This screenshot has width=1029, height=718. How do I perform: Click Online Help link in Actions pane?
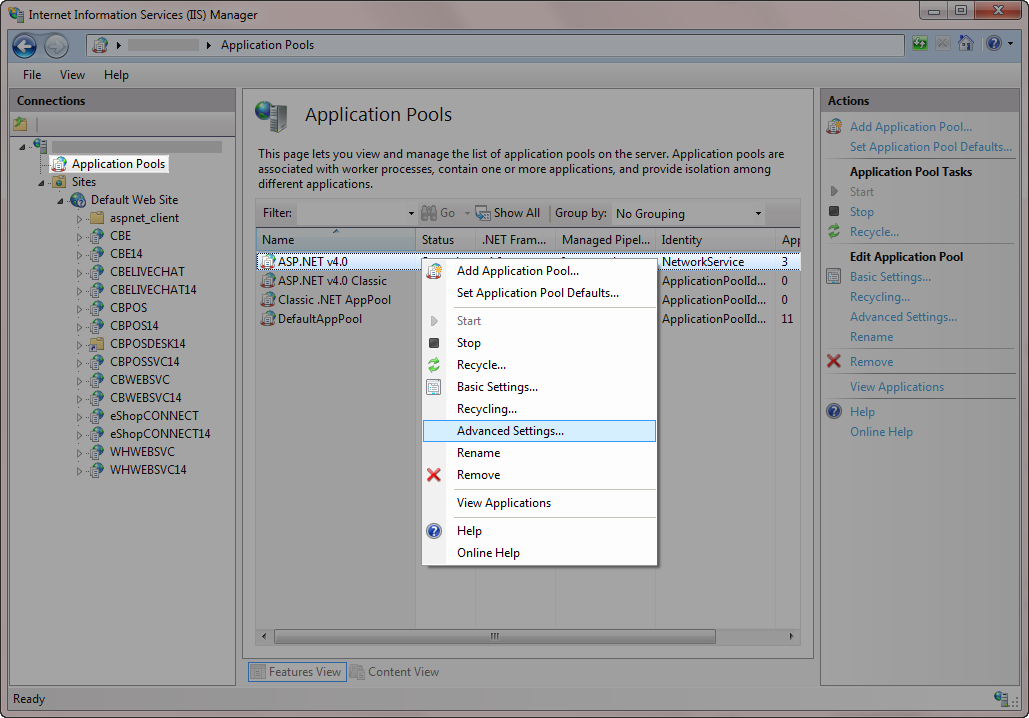881,432
